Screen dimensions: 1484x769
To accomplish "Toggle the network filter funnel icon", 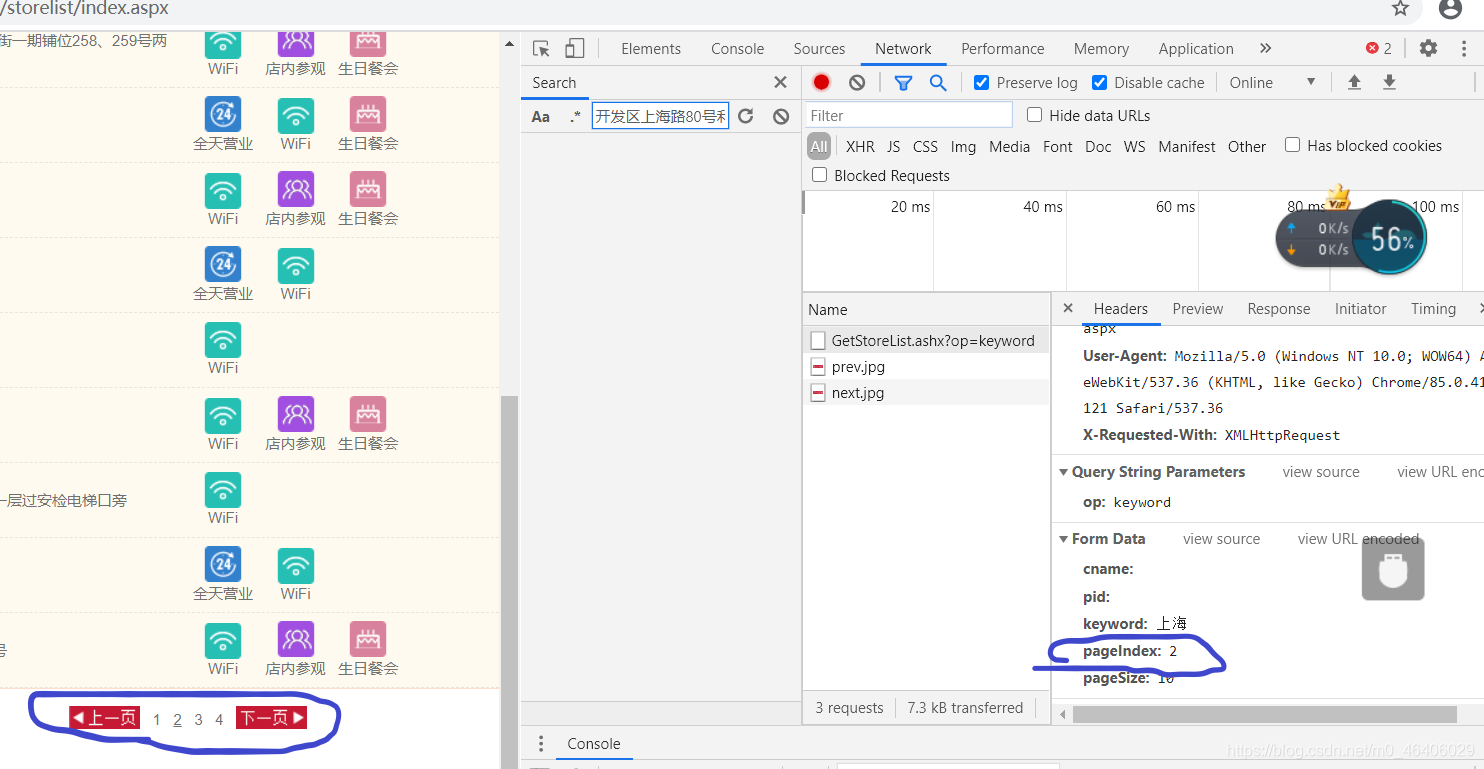I will (x=903, y=82).
